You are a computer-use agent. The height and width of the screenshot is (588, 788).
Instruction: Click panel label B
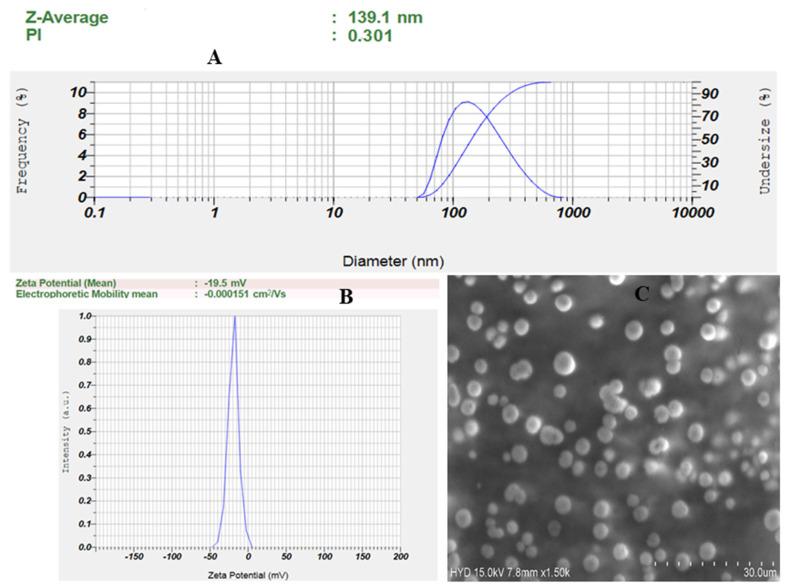[346, 297]
